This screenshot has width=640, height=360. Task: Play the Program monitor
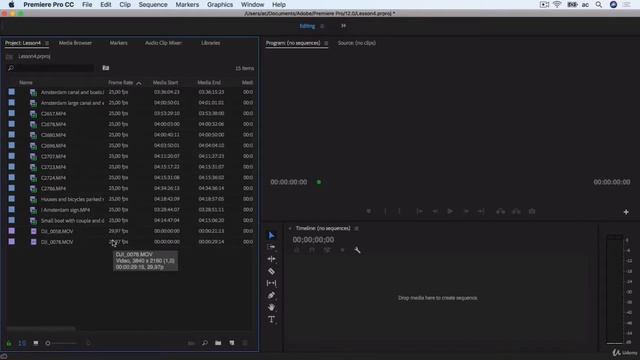[x=450, y=211]
